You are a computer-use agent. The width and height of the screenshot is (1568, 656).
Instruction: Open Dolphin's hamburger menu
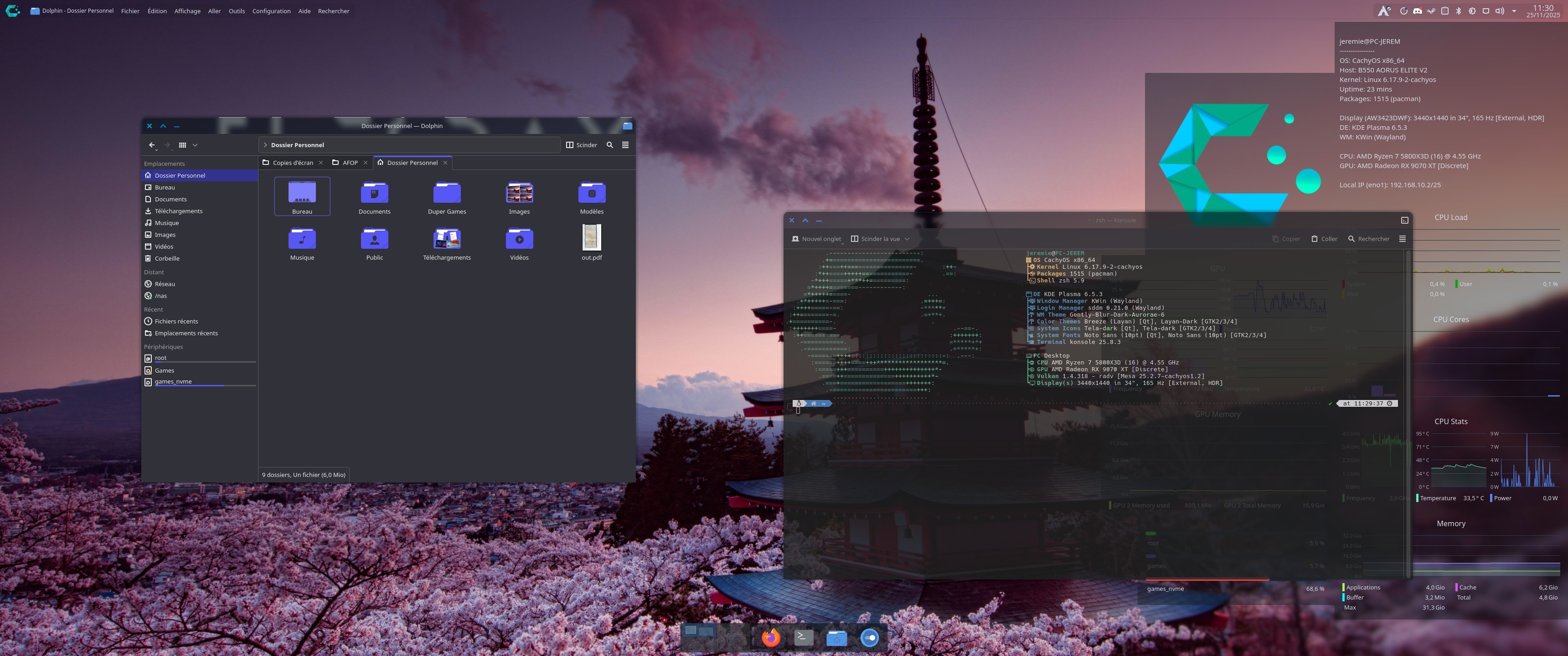[625, 145]
